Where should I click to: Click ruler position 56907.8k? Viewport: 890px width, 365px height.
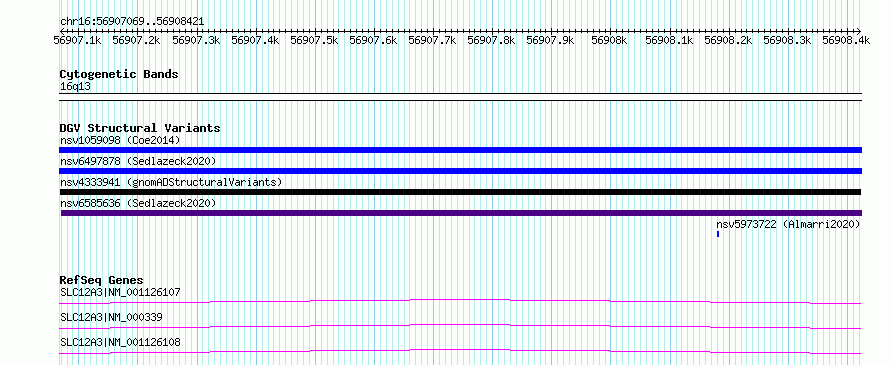pos(492,40)
